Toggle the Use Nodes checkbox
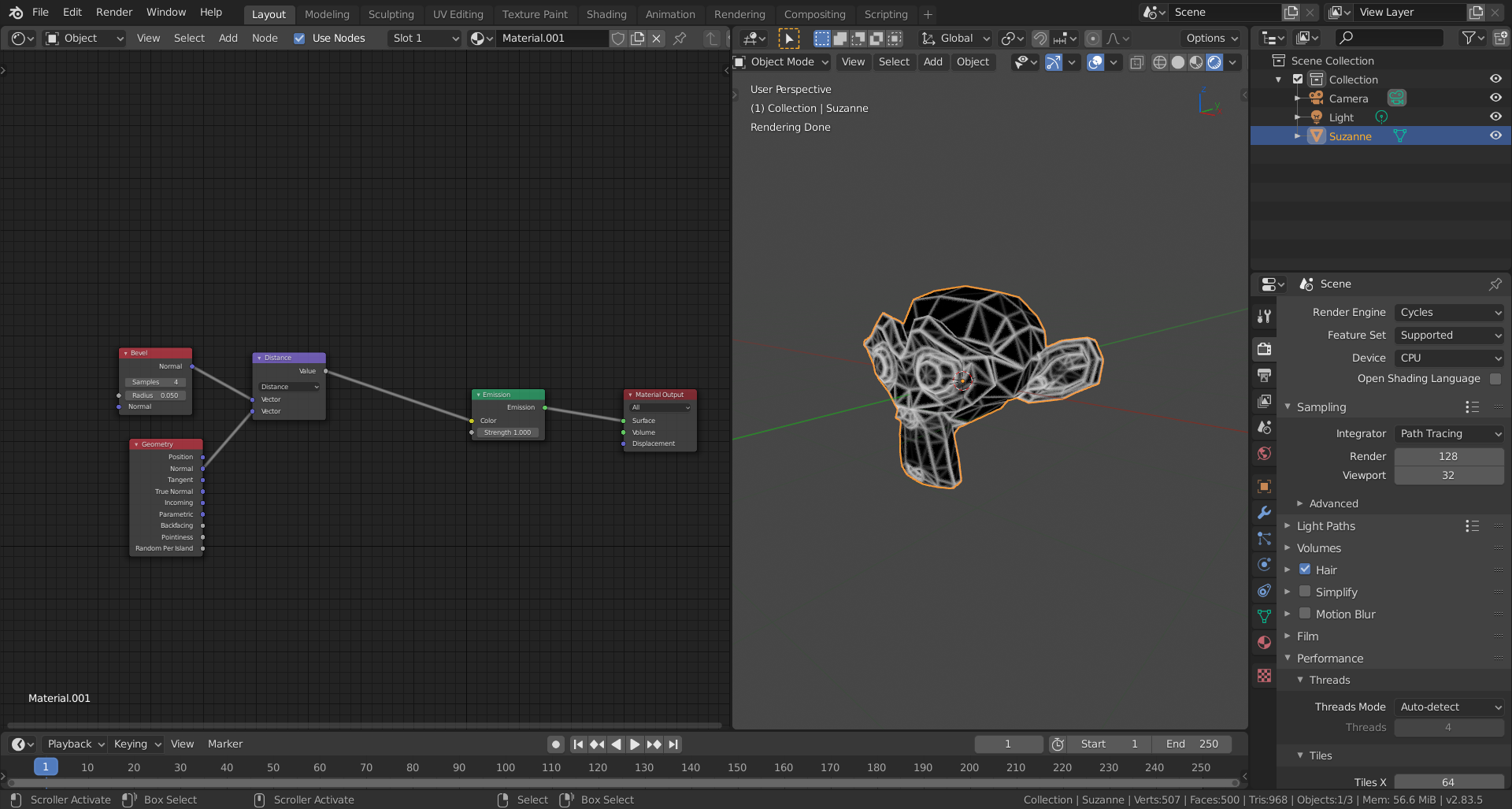Image resolution: width=1512 pixels, height=809 pixels. [299, 38]
